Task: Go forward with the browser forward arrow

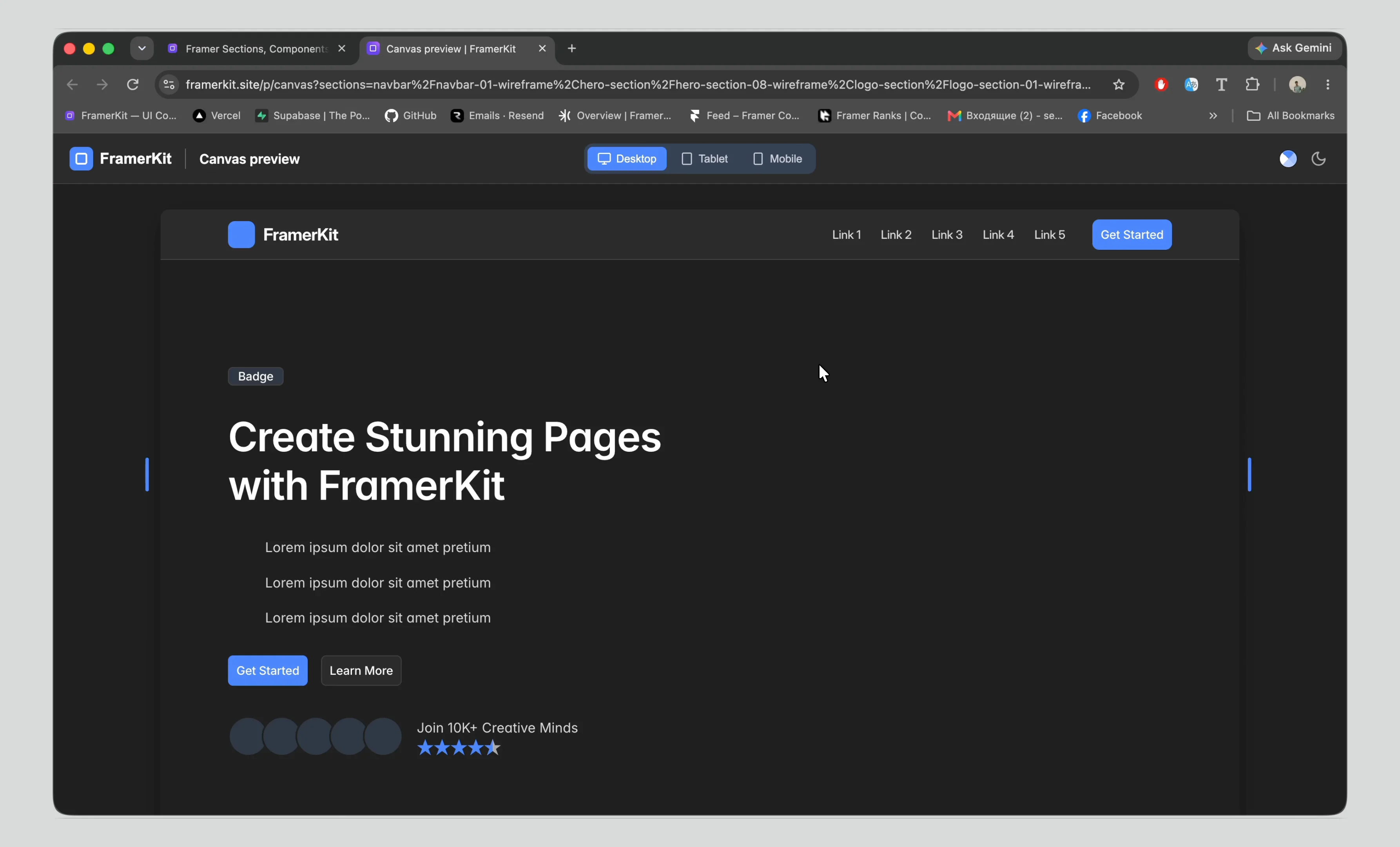Action: click(102, 85)
